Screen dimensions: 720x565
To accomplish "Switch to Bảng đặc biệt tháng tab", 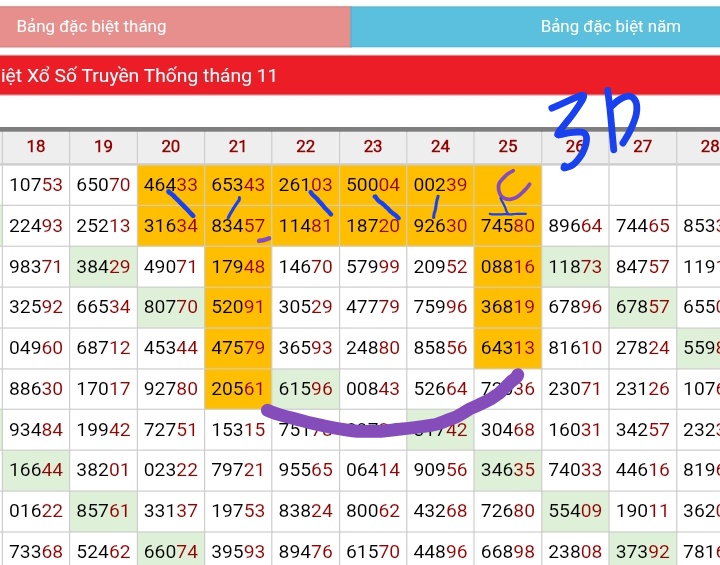I will 175,26.
